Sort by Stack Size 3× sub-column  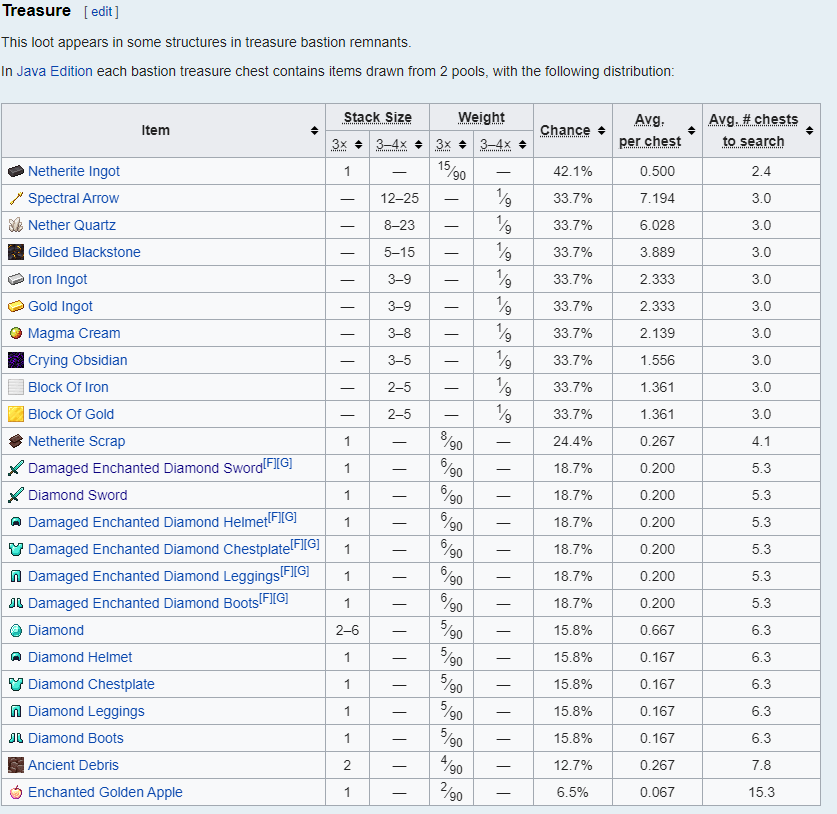[x=358, y=145]
